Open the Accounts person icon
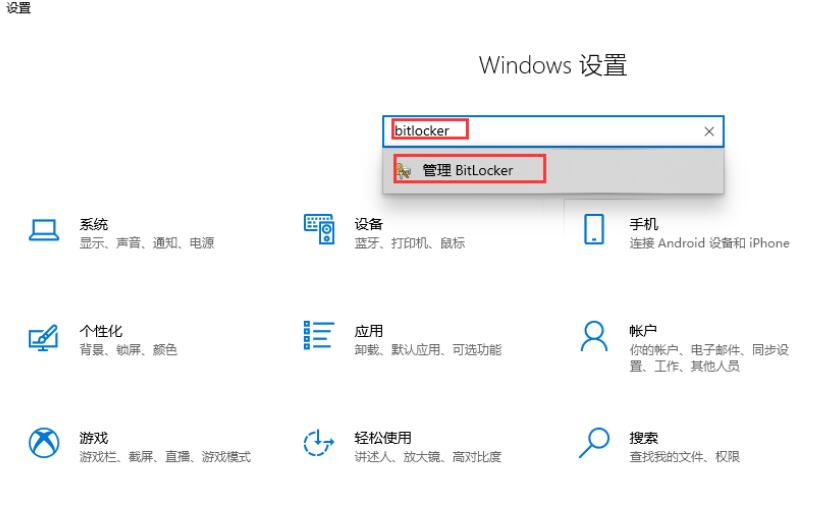This screenshot has width=813, height=509. (x=594, y=336)
